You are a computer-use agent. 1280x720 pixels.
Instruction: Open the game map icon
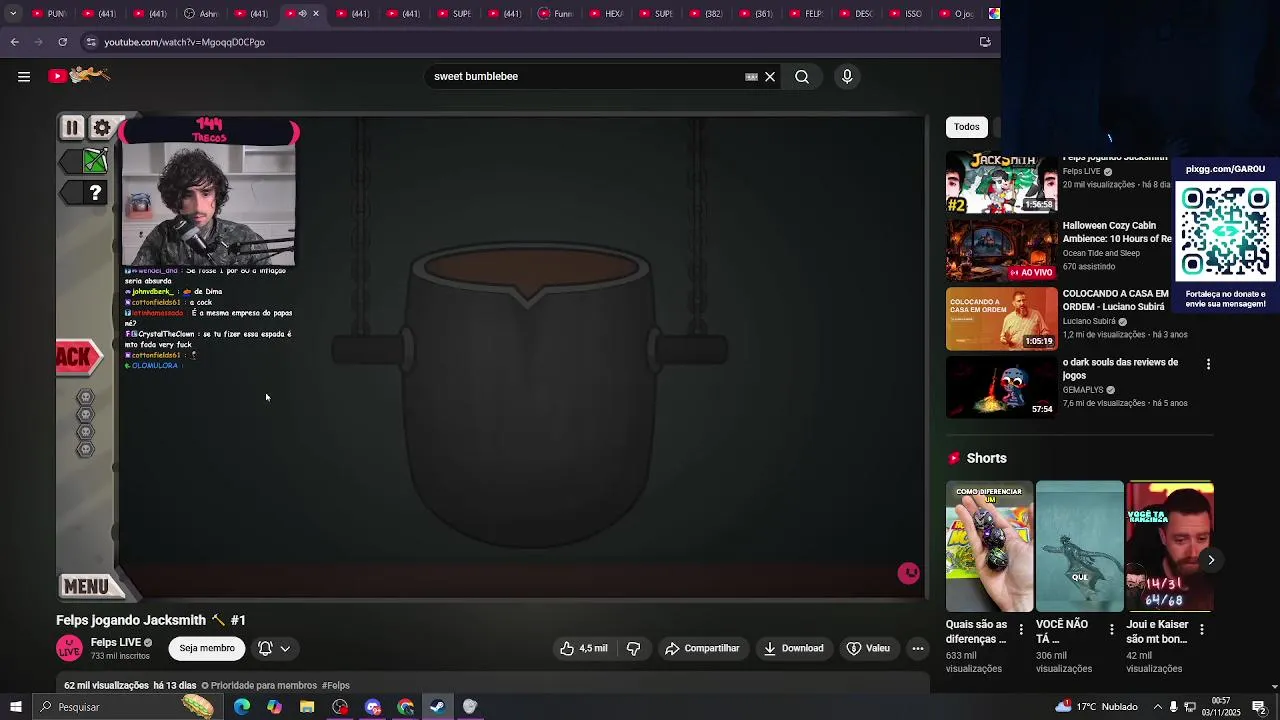pos(95,160)
